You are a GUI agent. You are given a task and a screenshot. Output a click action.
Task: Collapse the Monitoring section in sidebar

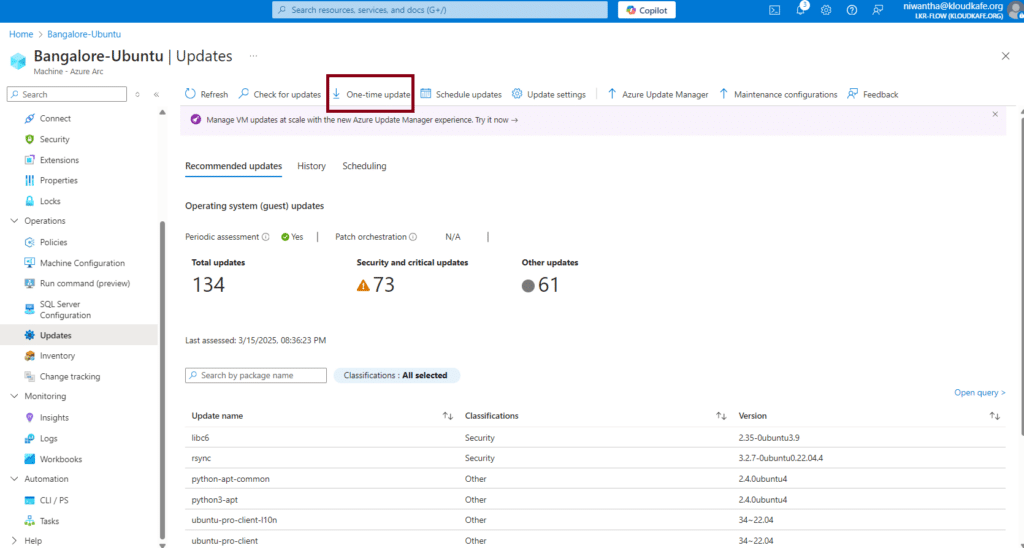pyautogui.click(x=14, y=396)
